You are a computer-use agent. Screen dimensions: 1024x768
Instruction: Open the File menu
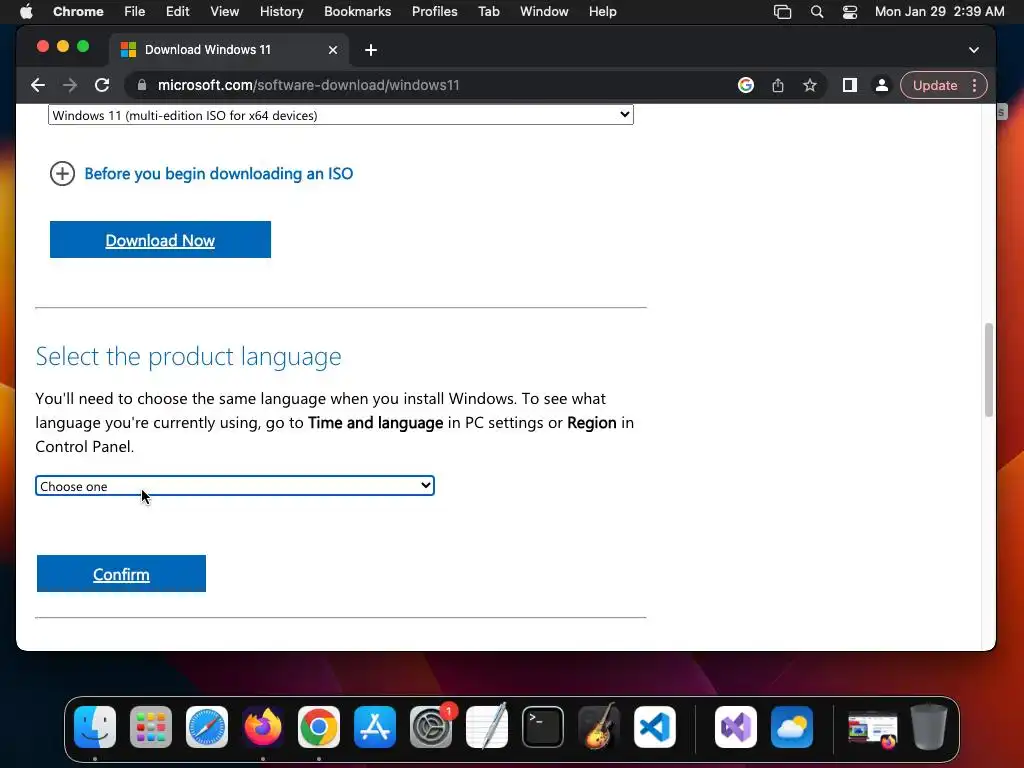tap(135, 12)
